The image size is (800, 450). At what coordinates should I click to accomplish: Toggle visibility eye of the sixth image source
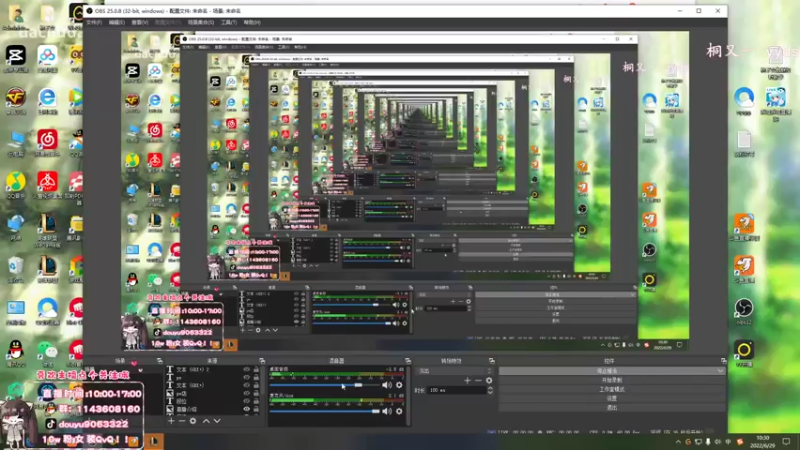pyautogui.click(x=246, y=409)
